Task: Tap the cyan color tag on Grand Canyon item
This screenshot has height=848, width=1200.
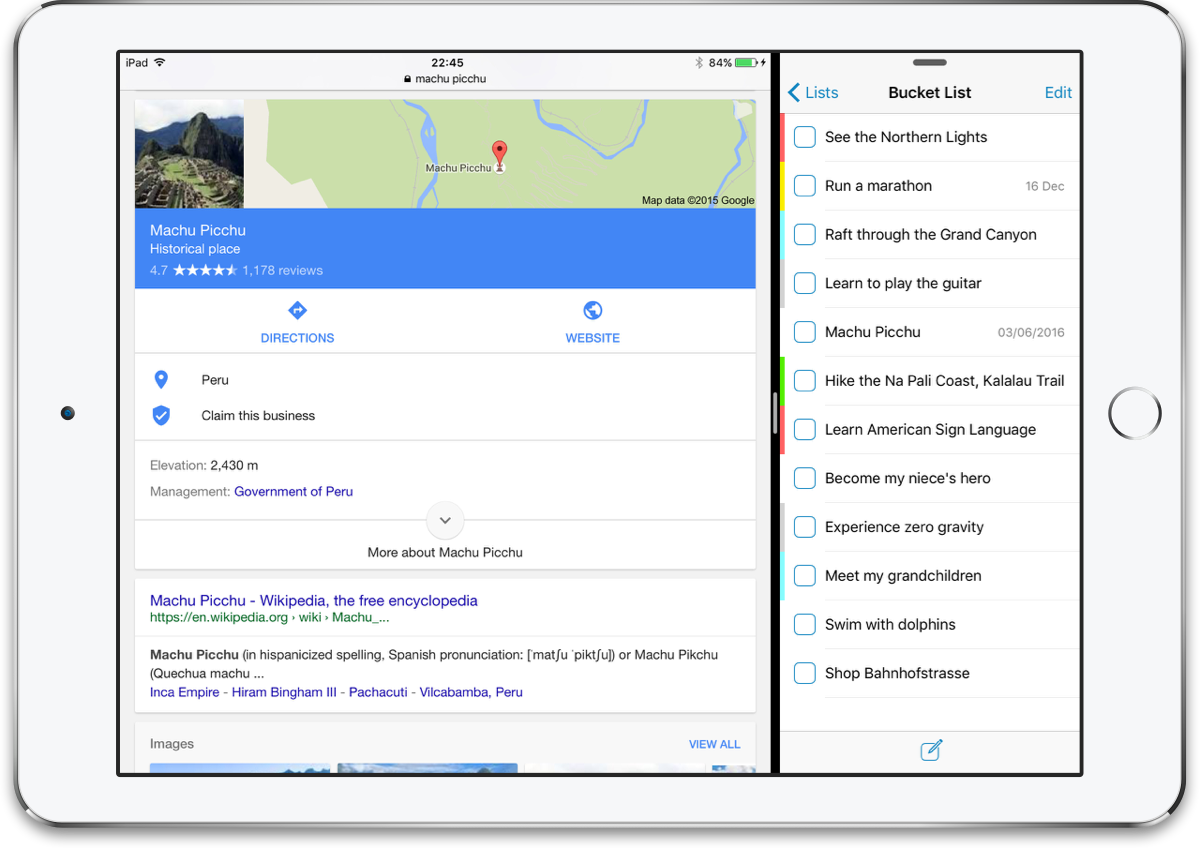Action: (782, 235)
